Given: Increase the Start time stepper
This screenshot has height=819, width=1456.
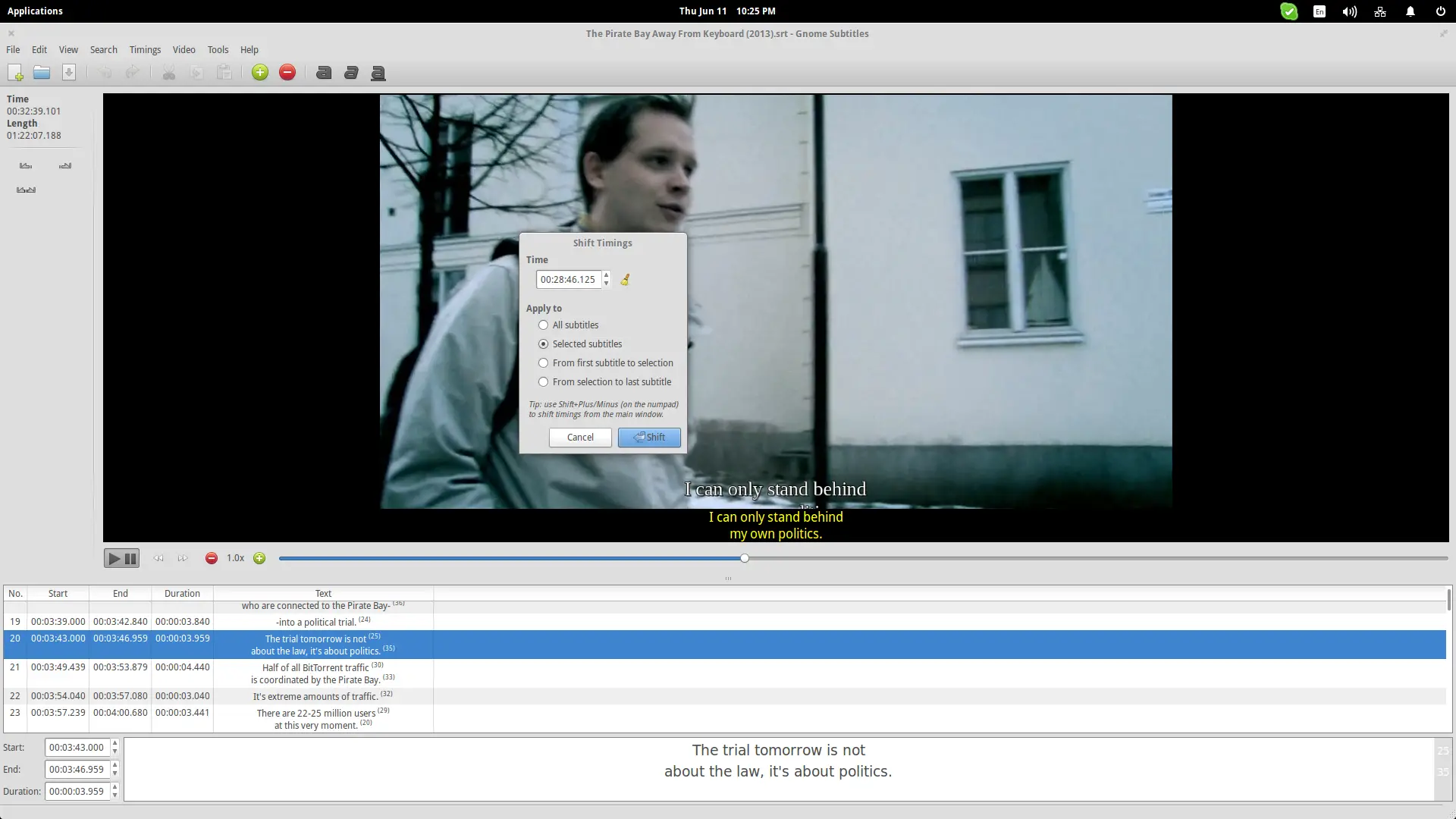Looking at the screenshot, I should point(115,743).
